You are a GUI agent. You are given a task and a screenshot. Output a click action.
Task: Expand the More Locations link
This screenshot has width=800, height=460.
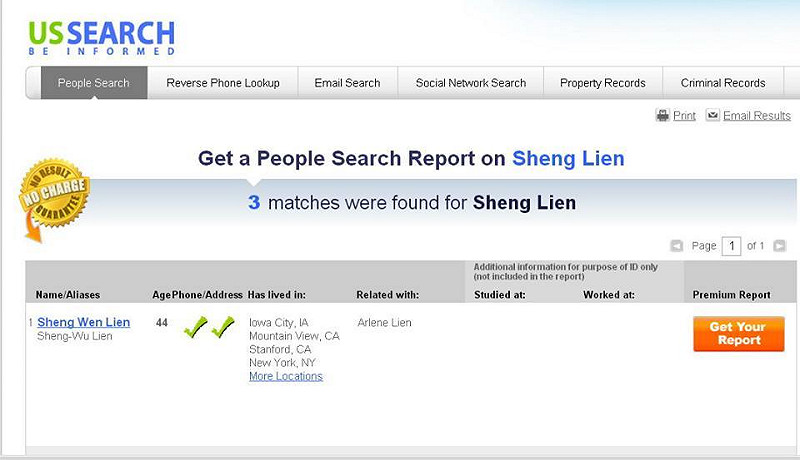click(x=286, y=376)
